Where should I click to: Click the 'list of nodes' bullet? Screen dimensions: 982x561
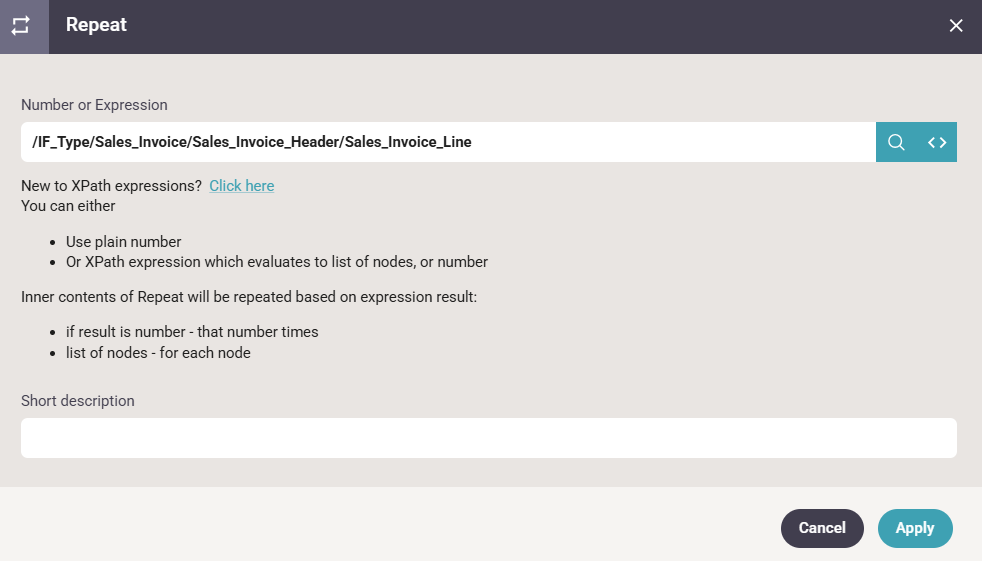[x=158, y=352]
